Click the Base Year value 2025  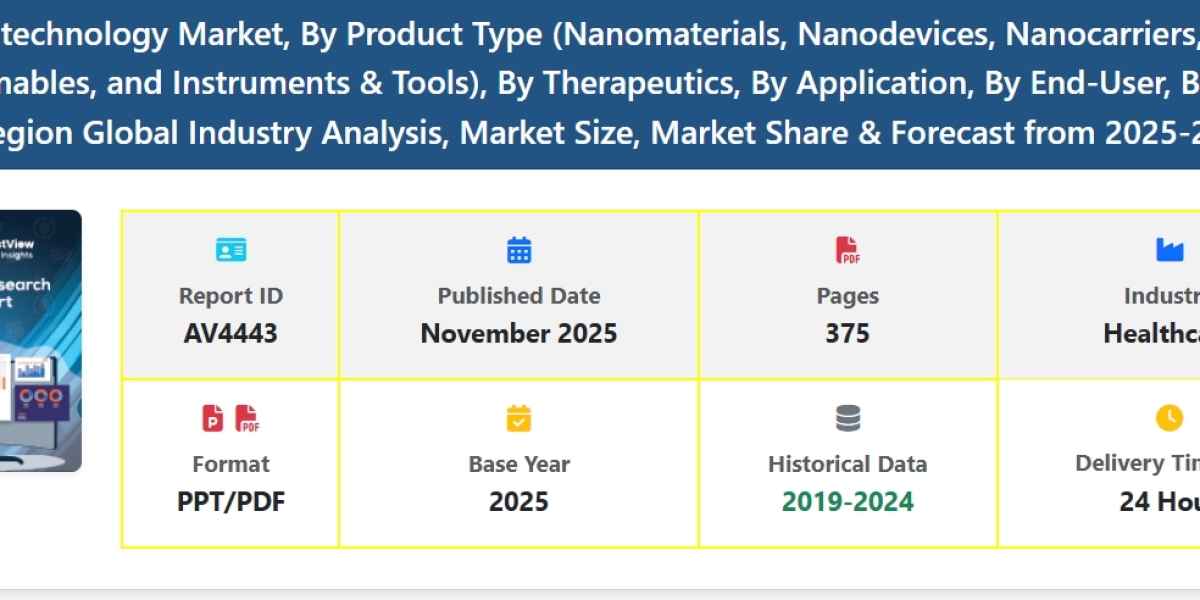pos(519,501)
